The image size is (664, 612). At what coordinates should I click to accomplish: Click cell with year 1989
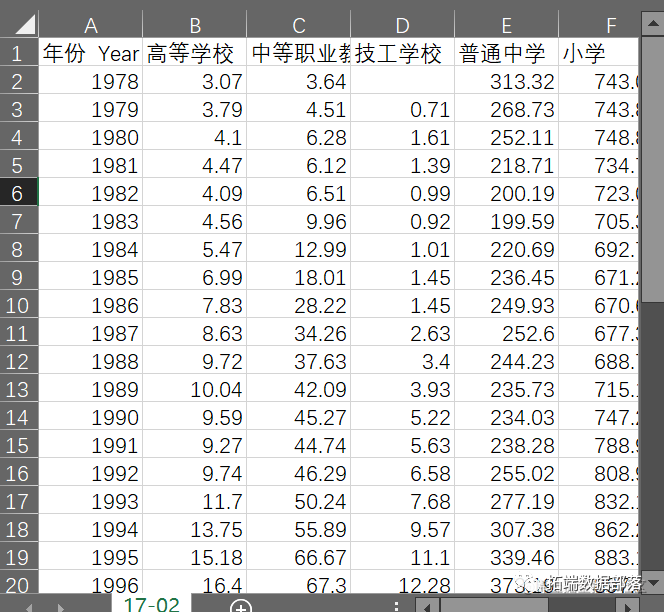point(91,388)
